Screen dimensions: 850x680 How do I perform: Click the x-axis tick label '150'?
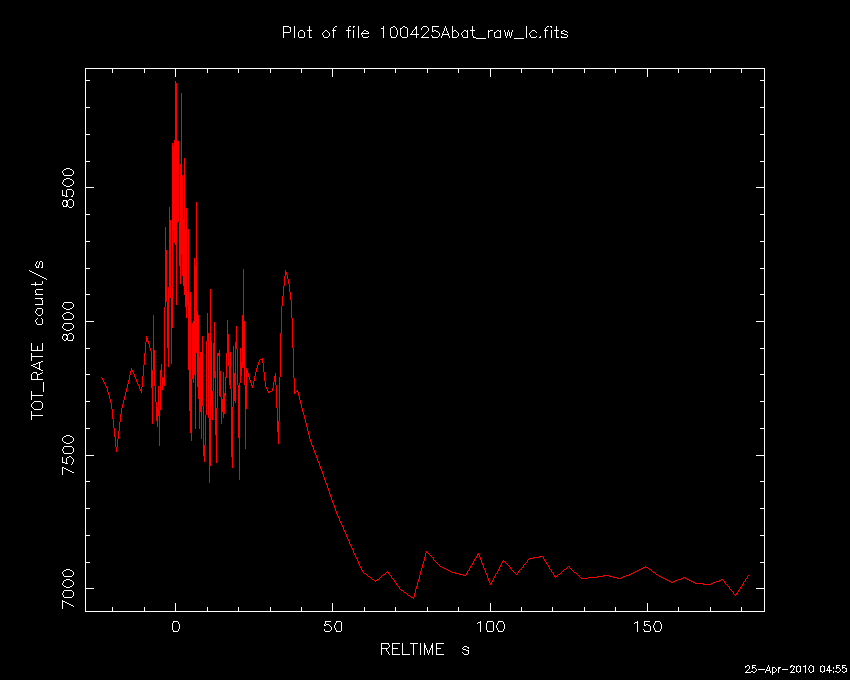[647, 627]
